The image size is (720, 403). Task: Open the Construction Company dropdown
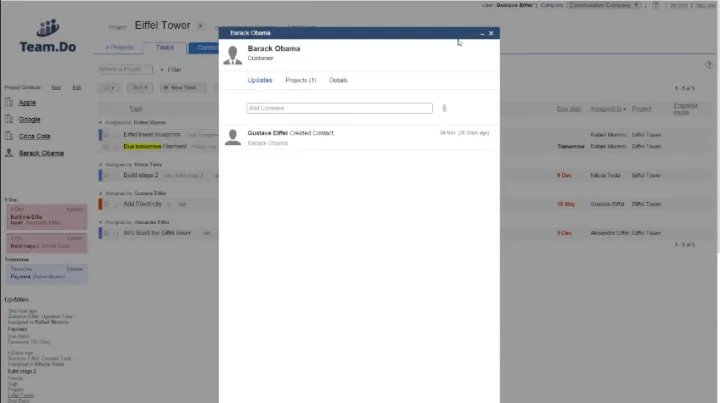click(604, 6)
